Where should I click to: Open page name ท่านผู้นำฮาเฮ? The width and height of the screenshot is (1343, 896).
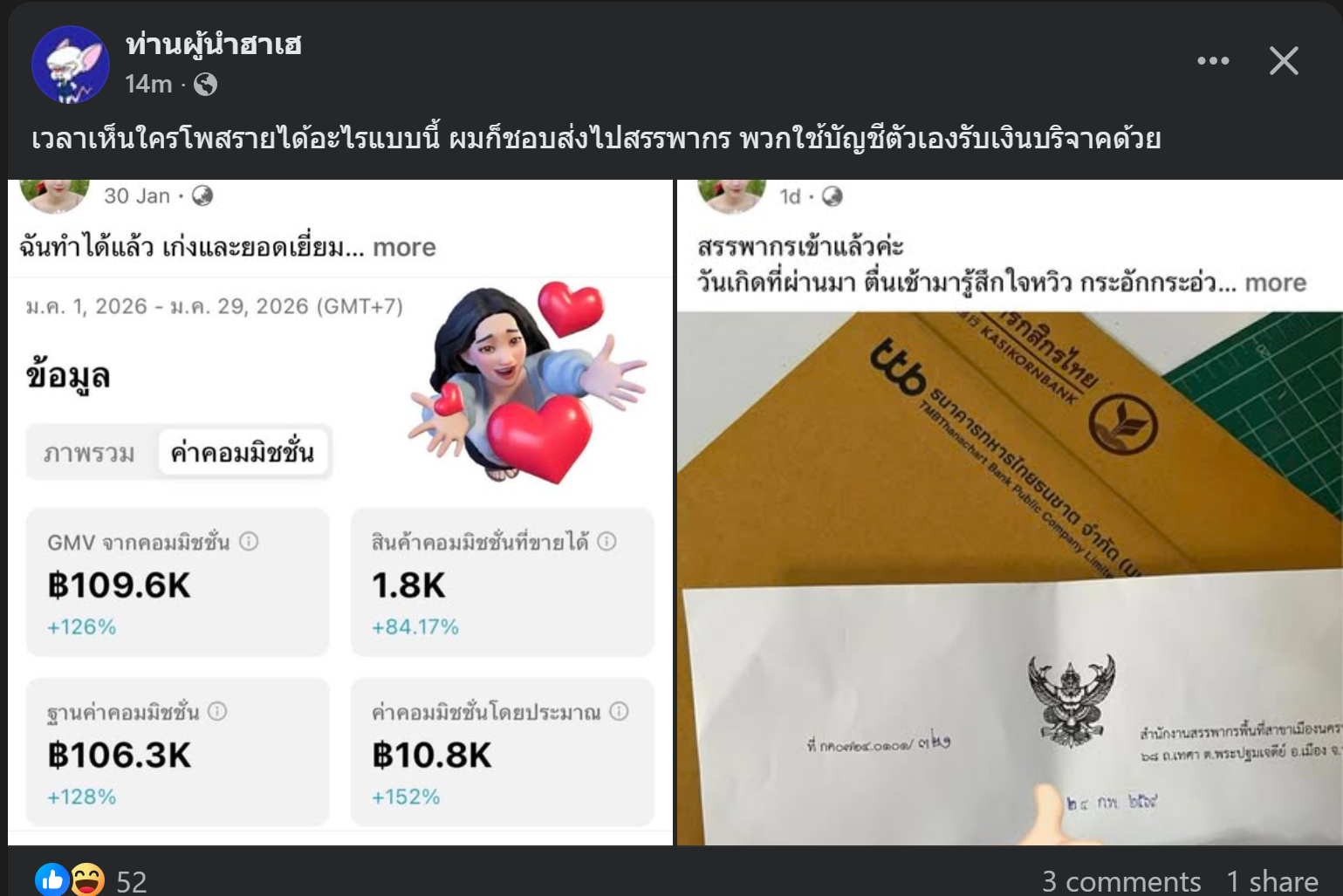[x=214, y=44]
